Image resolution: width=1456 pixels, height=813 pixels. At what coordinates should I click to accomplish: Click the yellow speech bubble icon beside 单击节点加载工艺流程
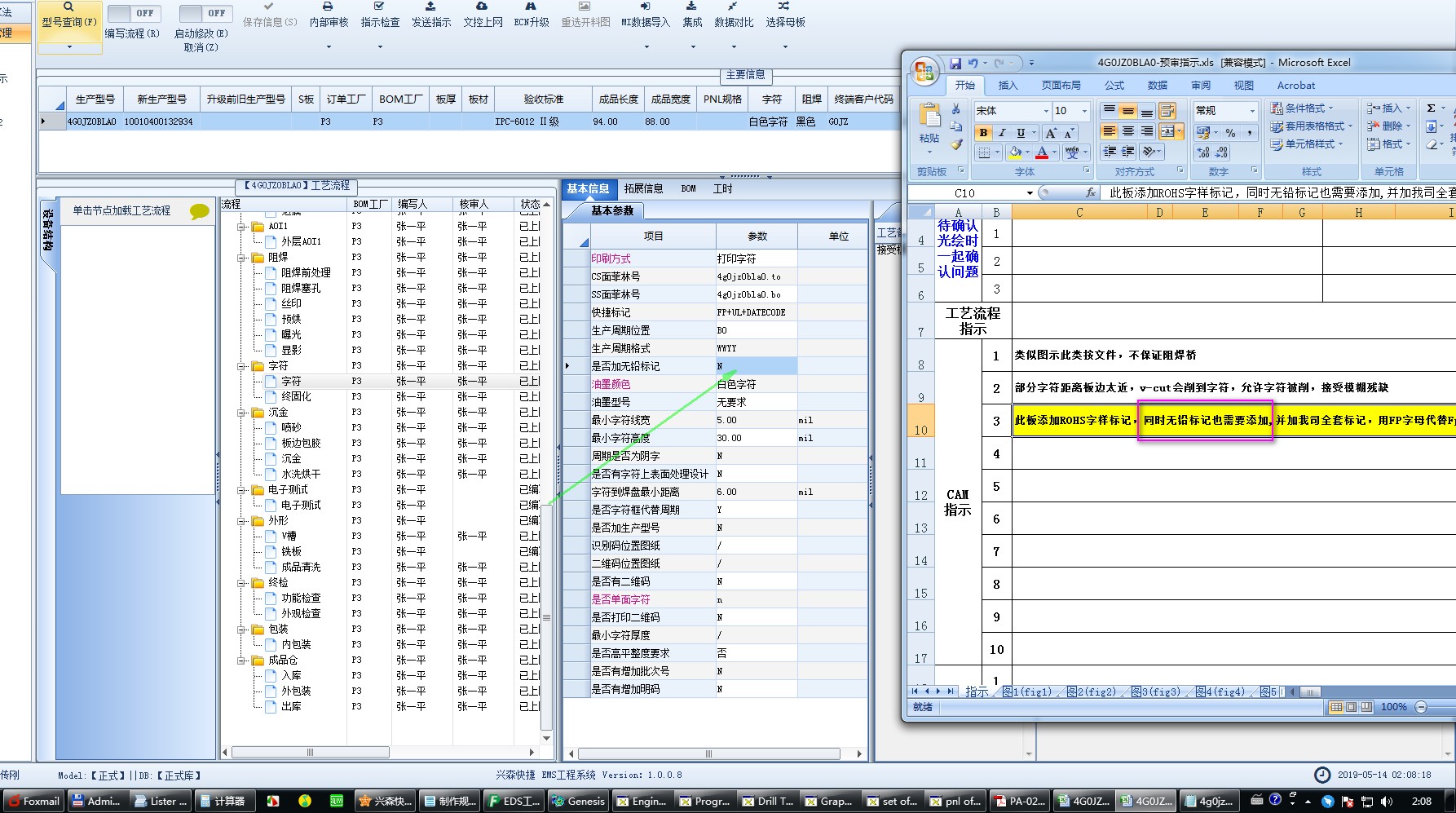click(x=199, y=212)
